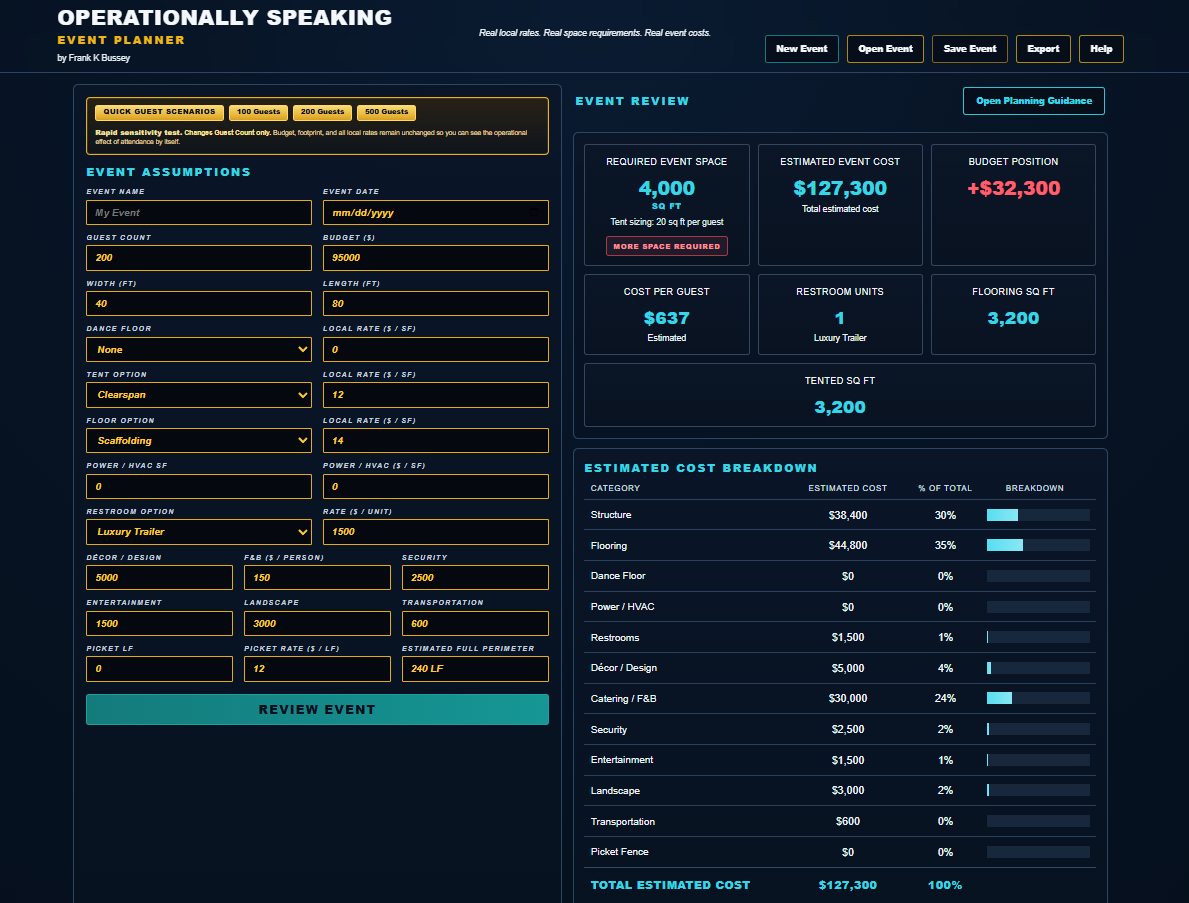This screenshot has width=1189, height=903.
Task: Click the Tented Sq Ft value 3,200
Action: point(839,407)
